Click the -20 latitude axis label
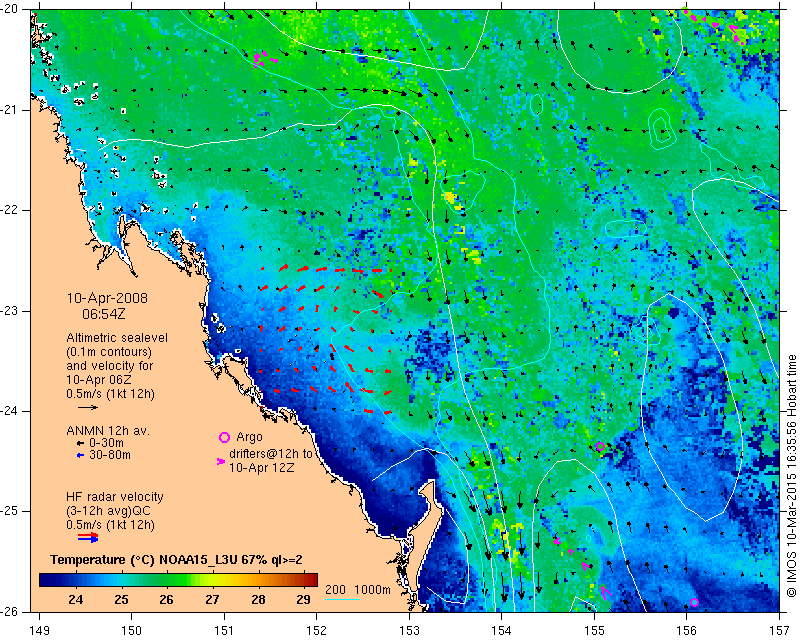The image size is (800, 640). click(x=10, y=10)
